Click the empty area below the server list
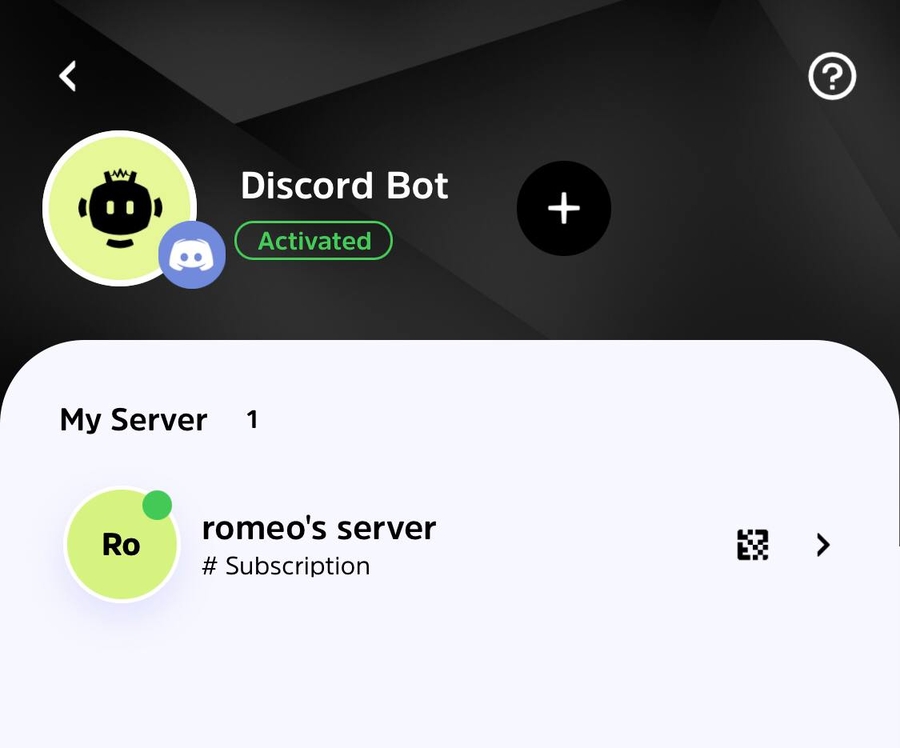 tap(450, 680)
